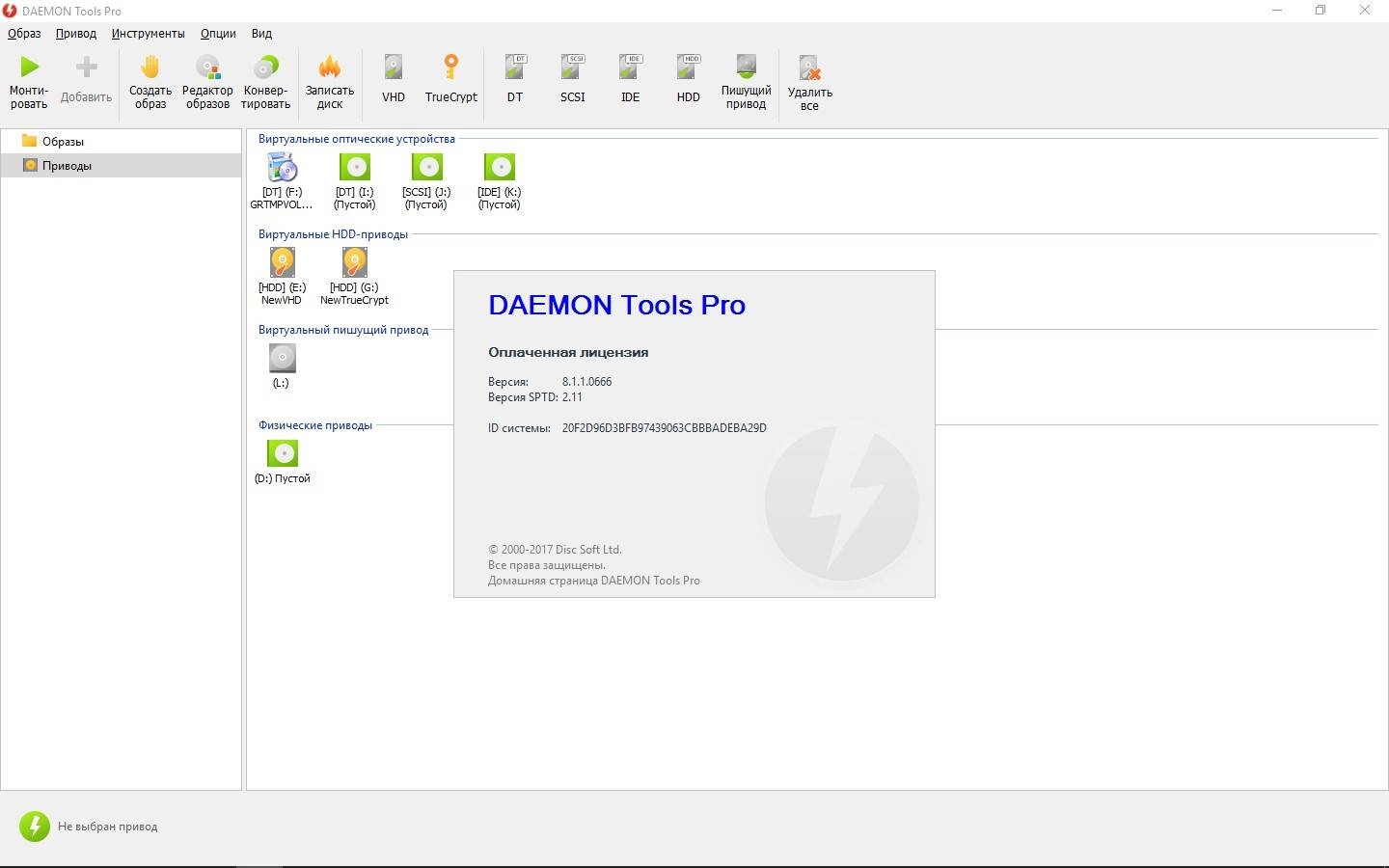Click the DAEMON Tools Pro heading

(617, 305)
